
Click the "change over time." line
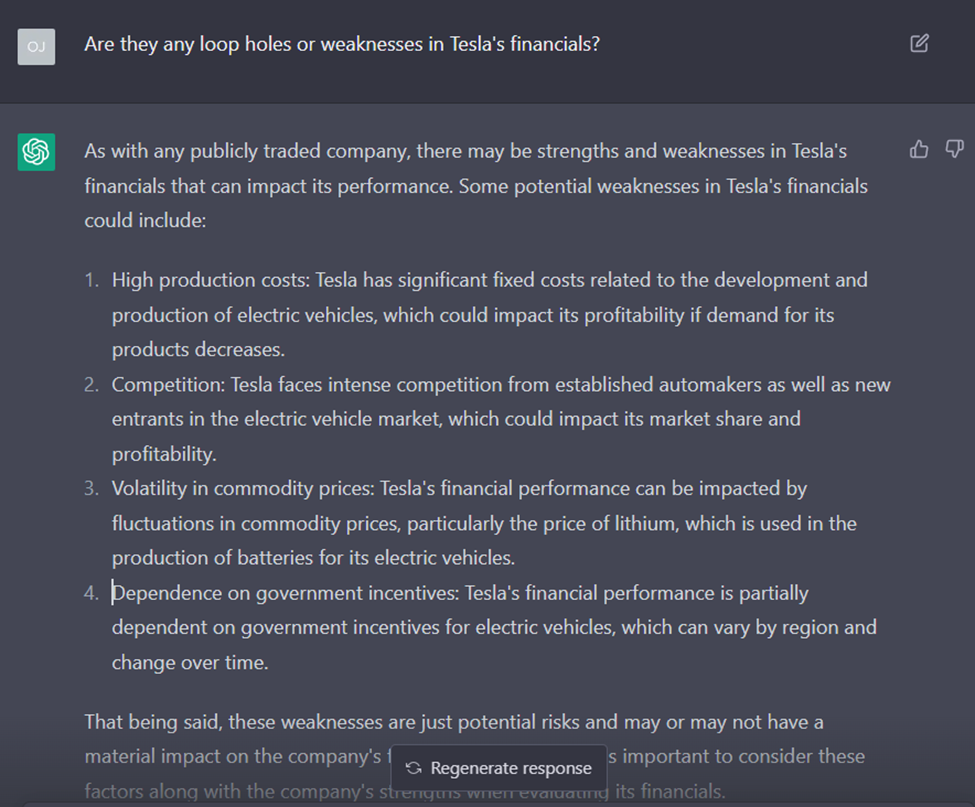tap(190, 662)
